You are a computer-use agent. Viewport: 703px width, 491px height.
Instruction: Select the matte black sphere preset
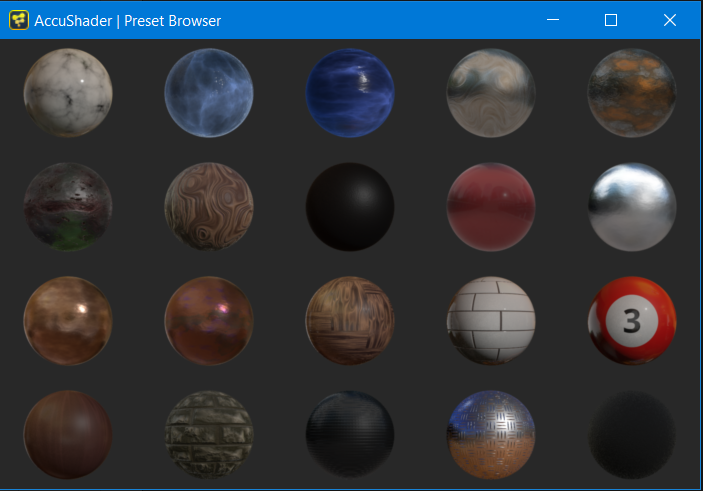(350, 207)
